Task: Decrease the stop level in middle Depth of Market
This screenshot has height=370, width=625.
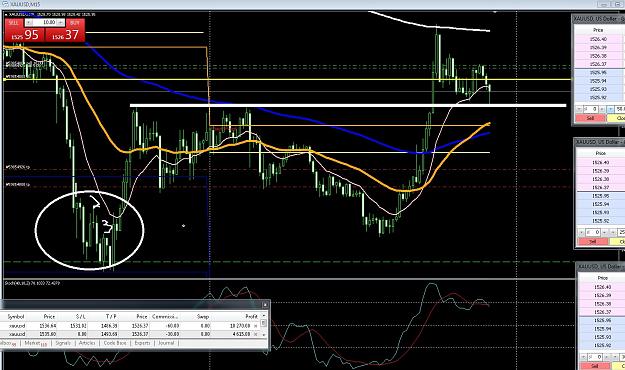Action: pos(582,232)
